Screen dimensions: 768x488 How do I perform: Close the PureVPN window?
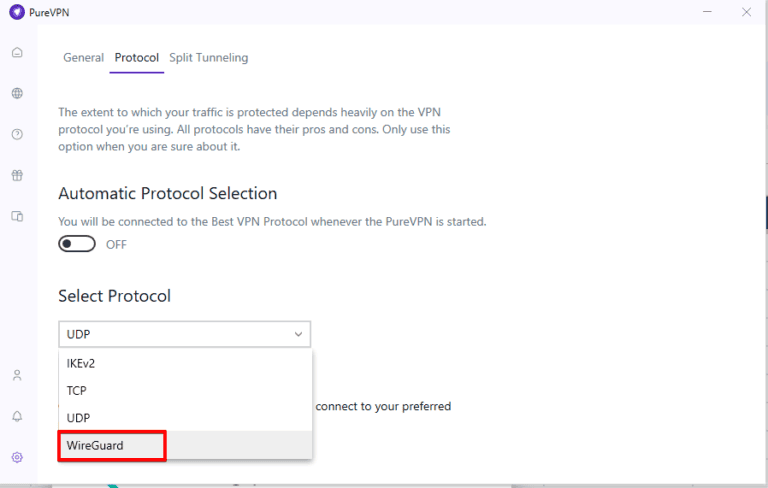746,12
